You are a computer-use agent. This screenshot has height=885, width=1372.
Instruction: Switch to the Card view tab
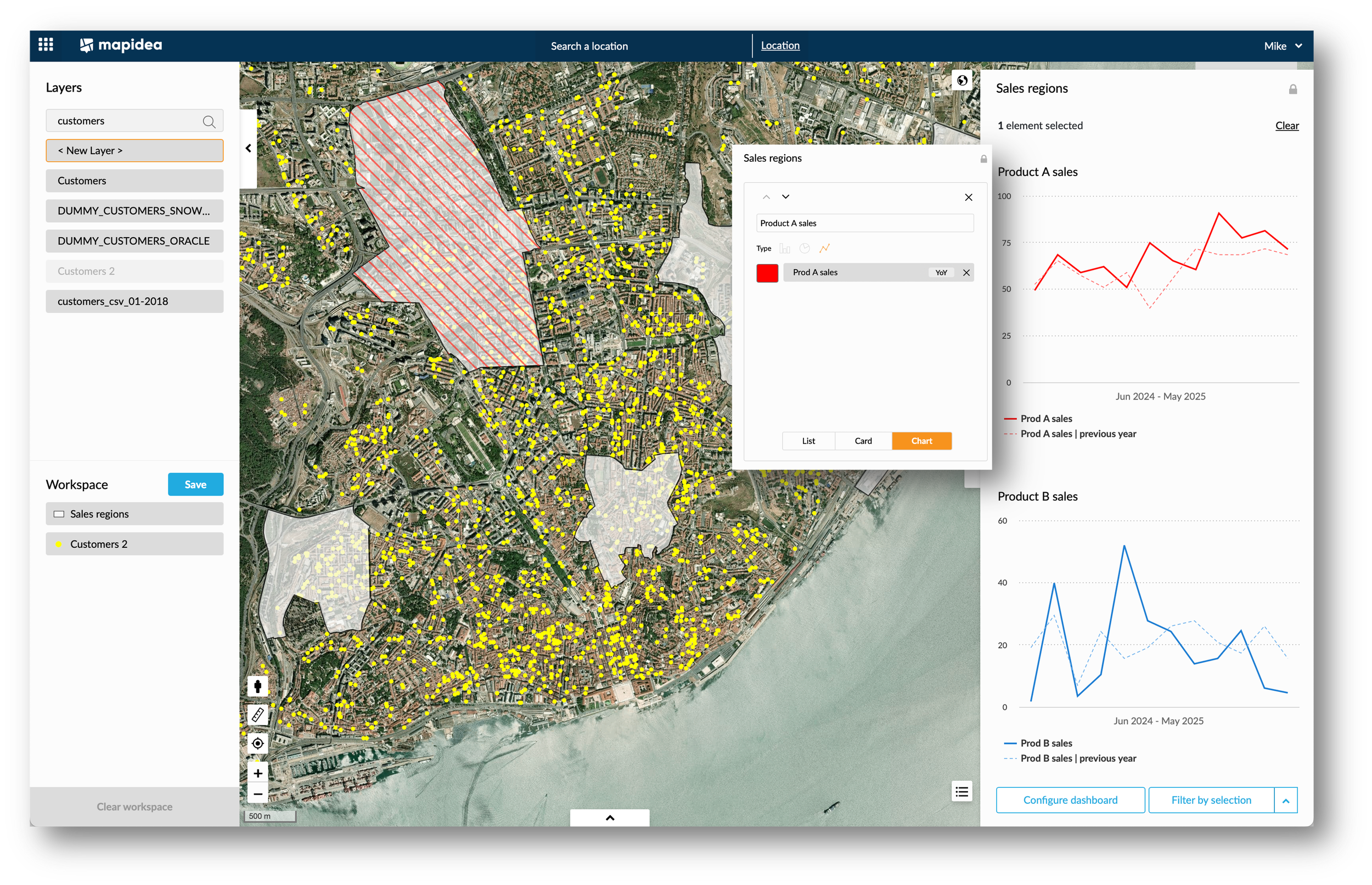(863, 441)
